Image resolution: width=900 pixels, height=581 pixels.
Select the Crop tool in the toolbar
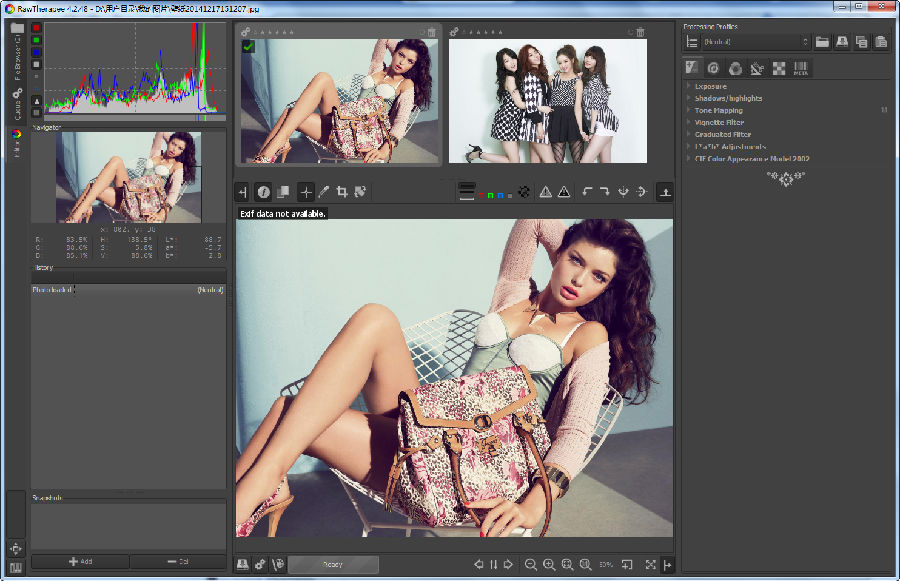coord(342,191)
